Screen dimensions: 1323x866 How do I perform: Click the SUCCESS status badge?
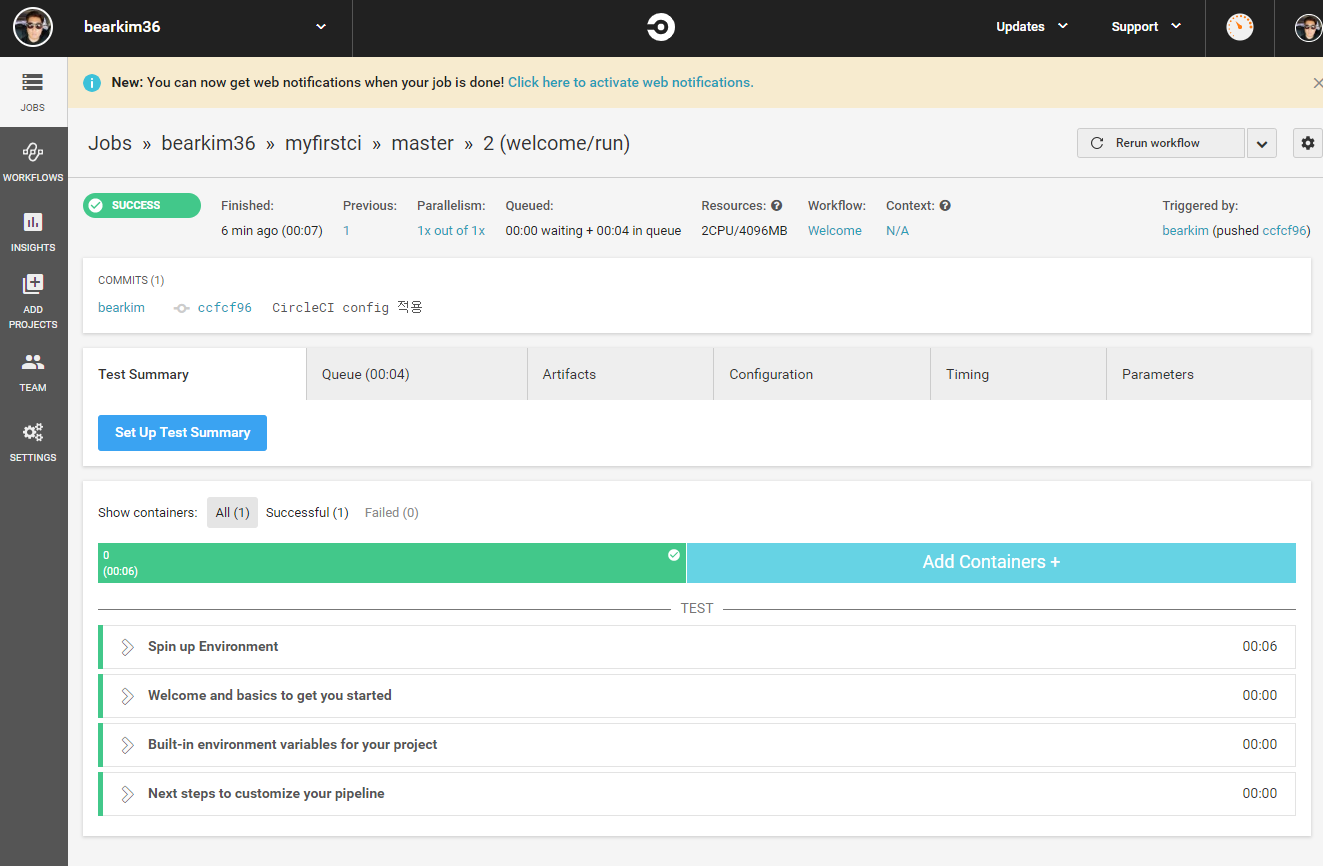tap(142, 205)
